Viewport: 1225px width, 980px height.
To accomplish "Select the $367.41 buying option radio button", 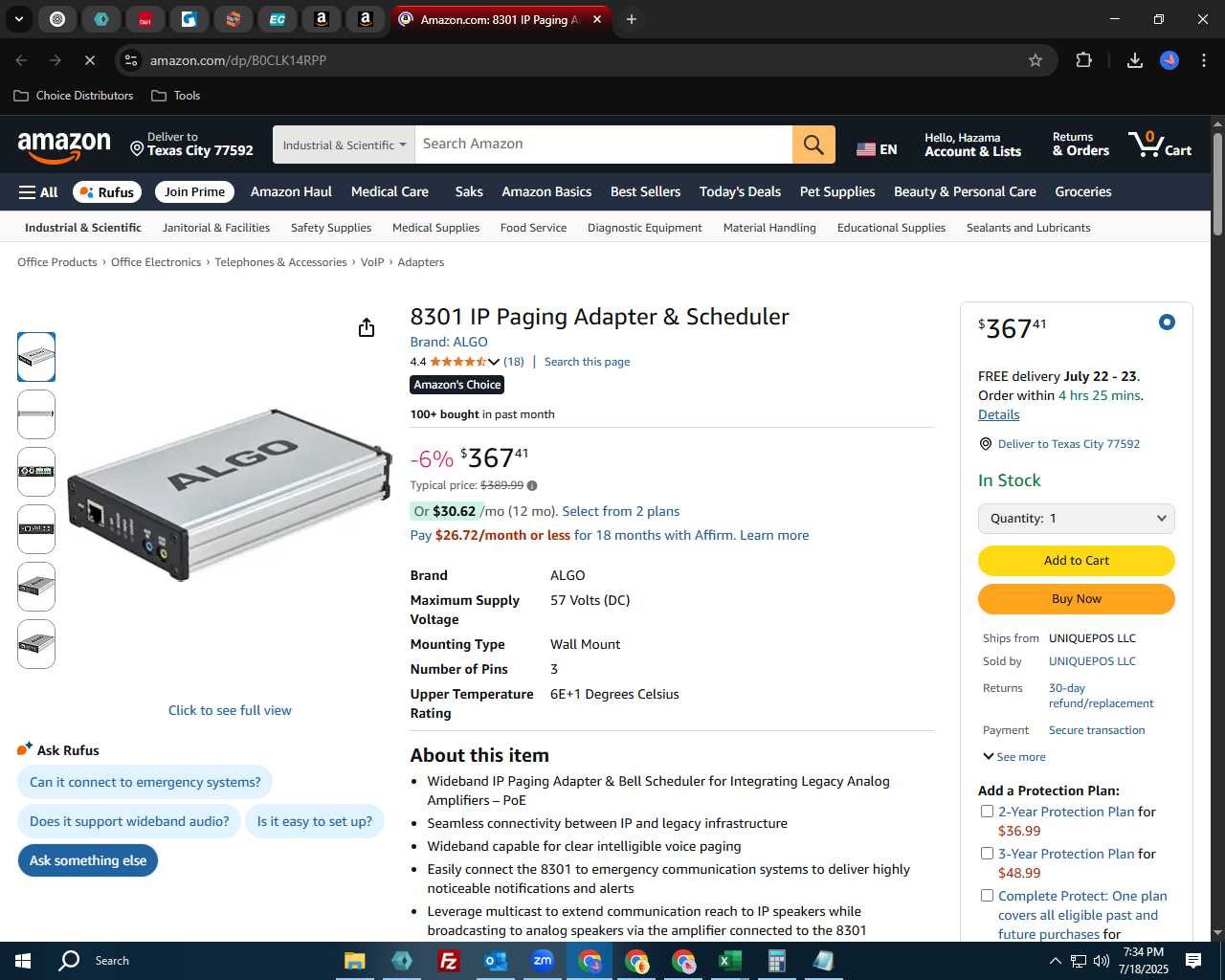I will (1167, 323).
